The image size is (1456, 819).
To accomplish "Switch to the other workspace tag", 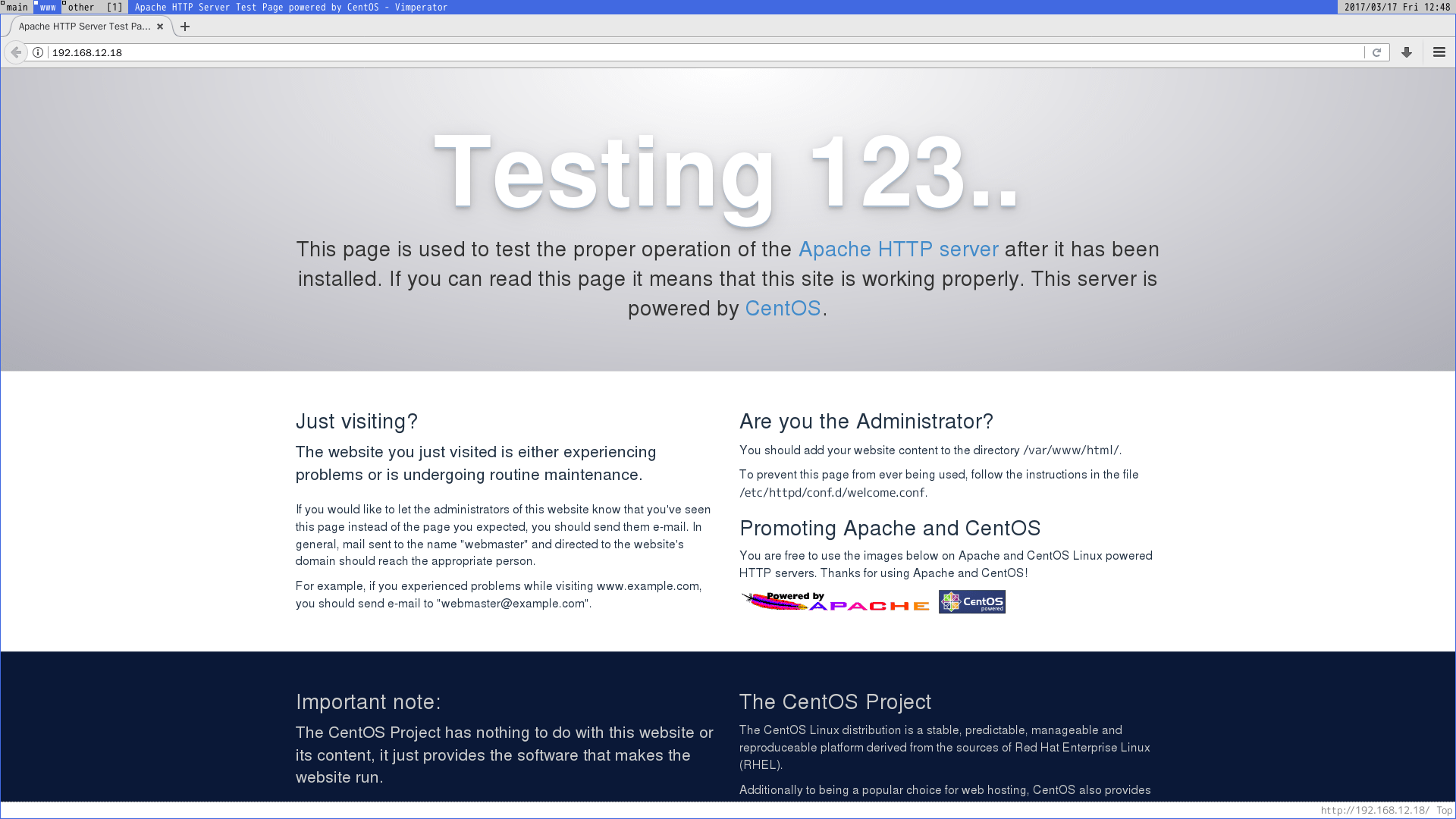I will click(x=80, y=7).
